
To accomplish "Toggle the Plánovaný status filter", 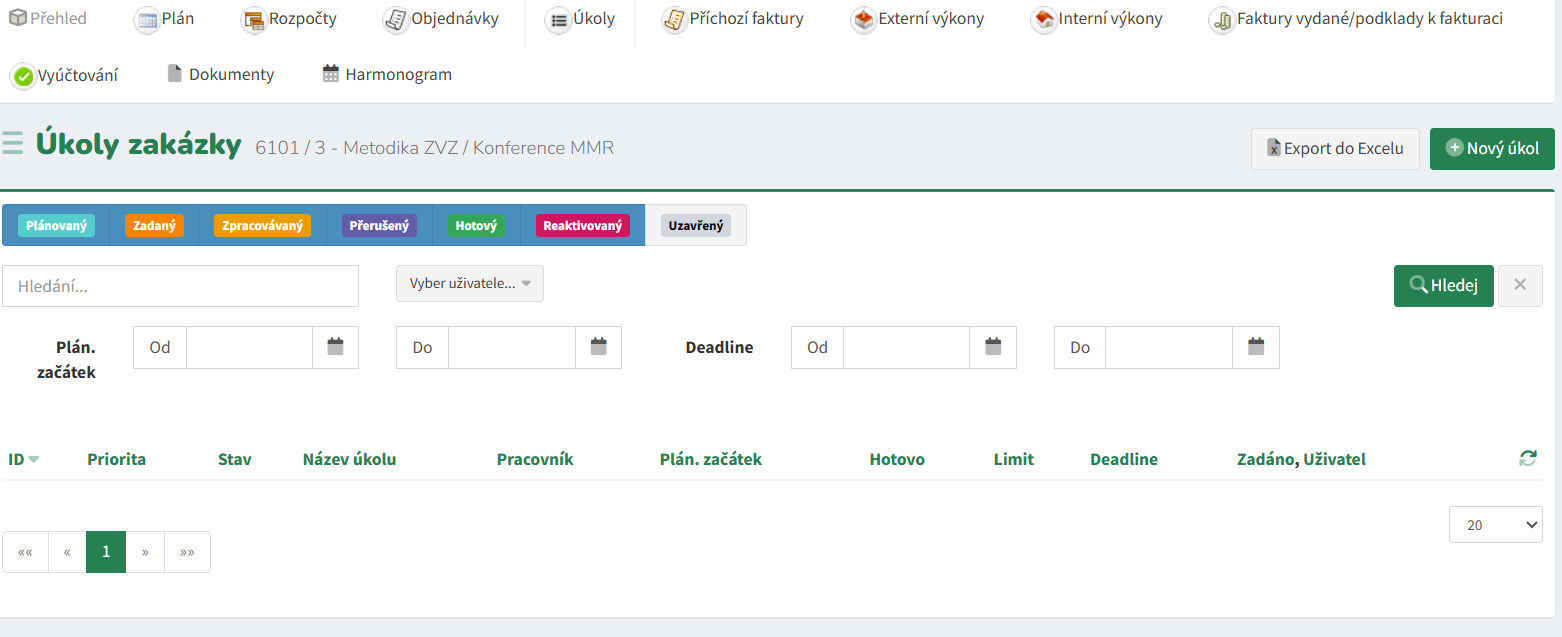I will coord(55,226).
